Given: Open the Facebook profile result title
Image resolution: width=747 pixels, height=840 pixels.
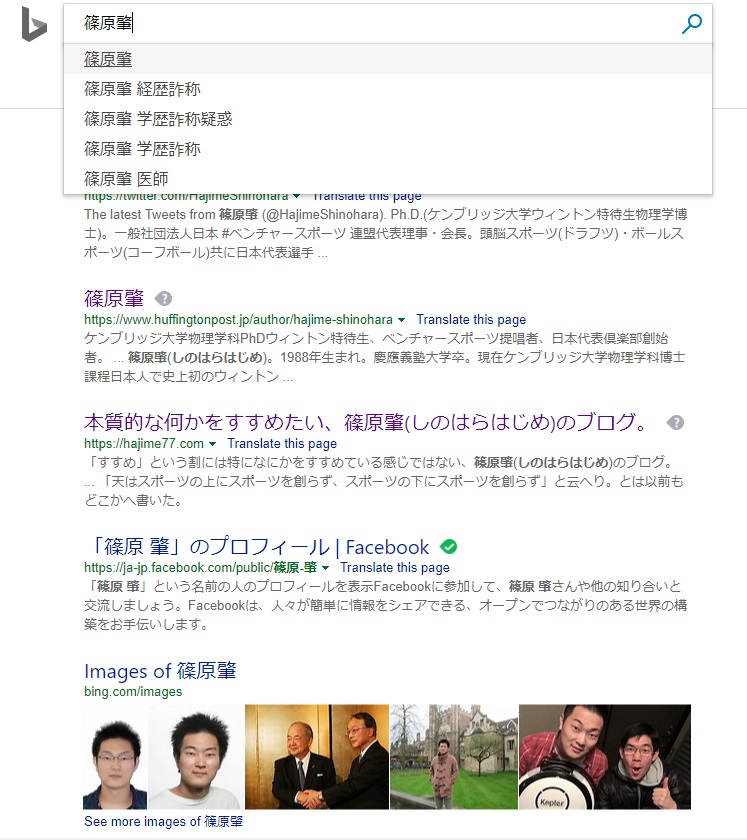Looking at the screenshot, I should pyautogui.click(x=257, y=546).
